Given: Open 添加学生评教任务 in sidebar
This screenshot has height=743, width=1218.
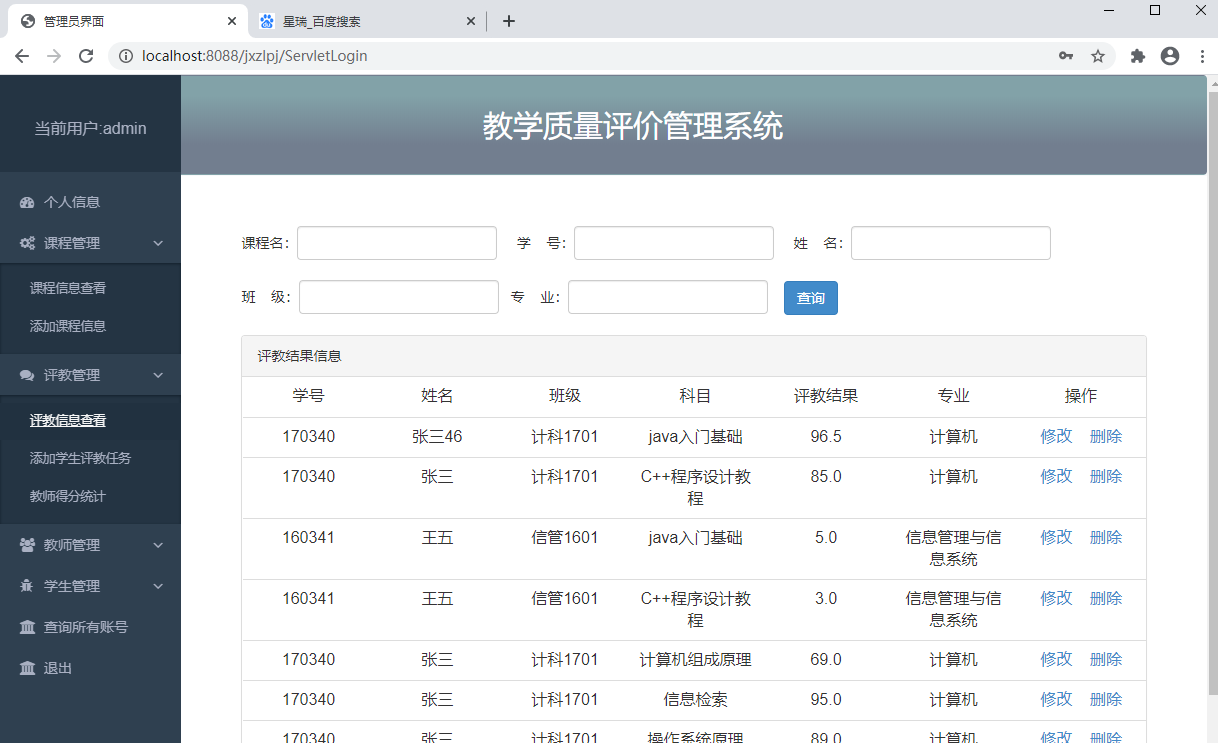Looking at the screenshot, I should pos(80,458).
